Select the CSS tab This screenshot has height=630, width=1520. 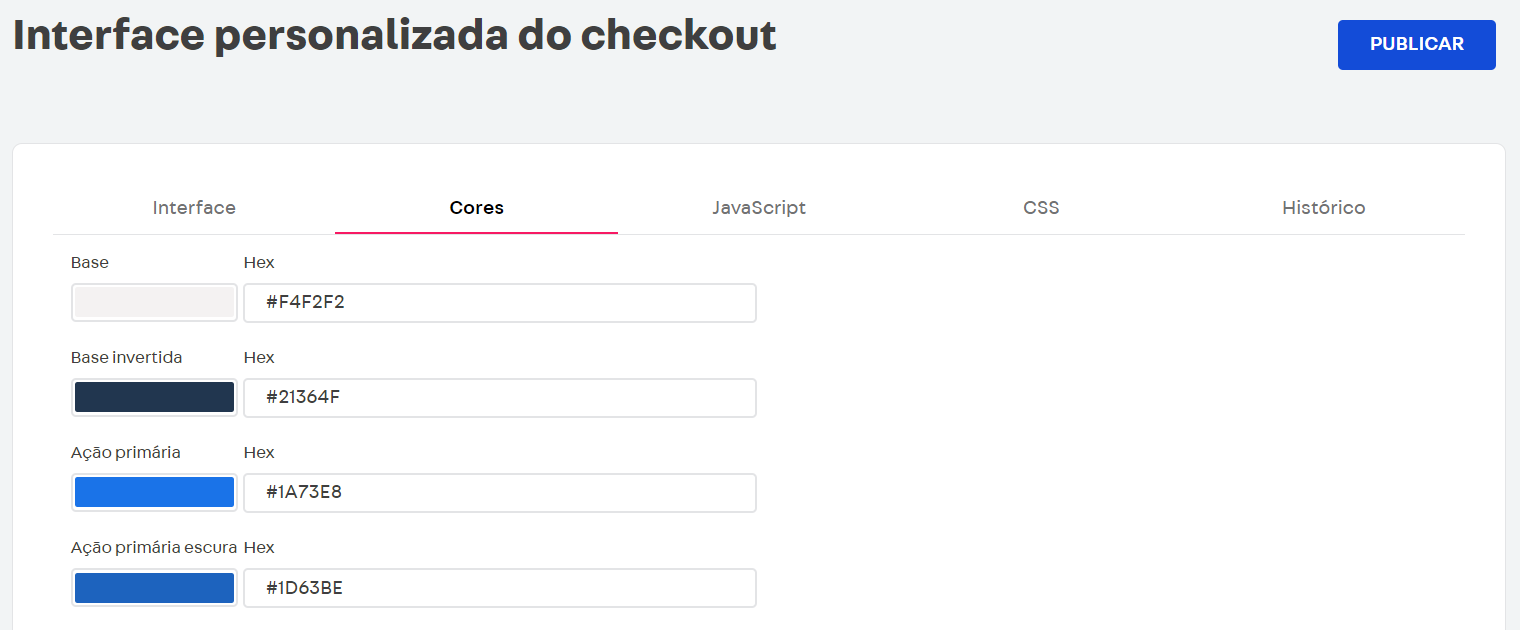point(1040,207)
